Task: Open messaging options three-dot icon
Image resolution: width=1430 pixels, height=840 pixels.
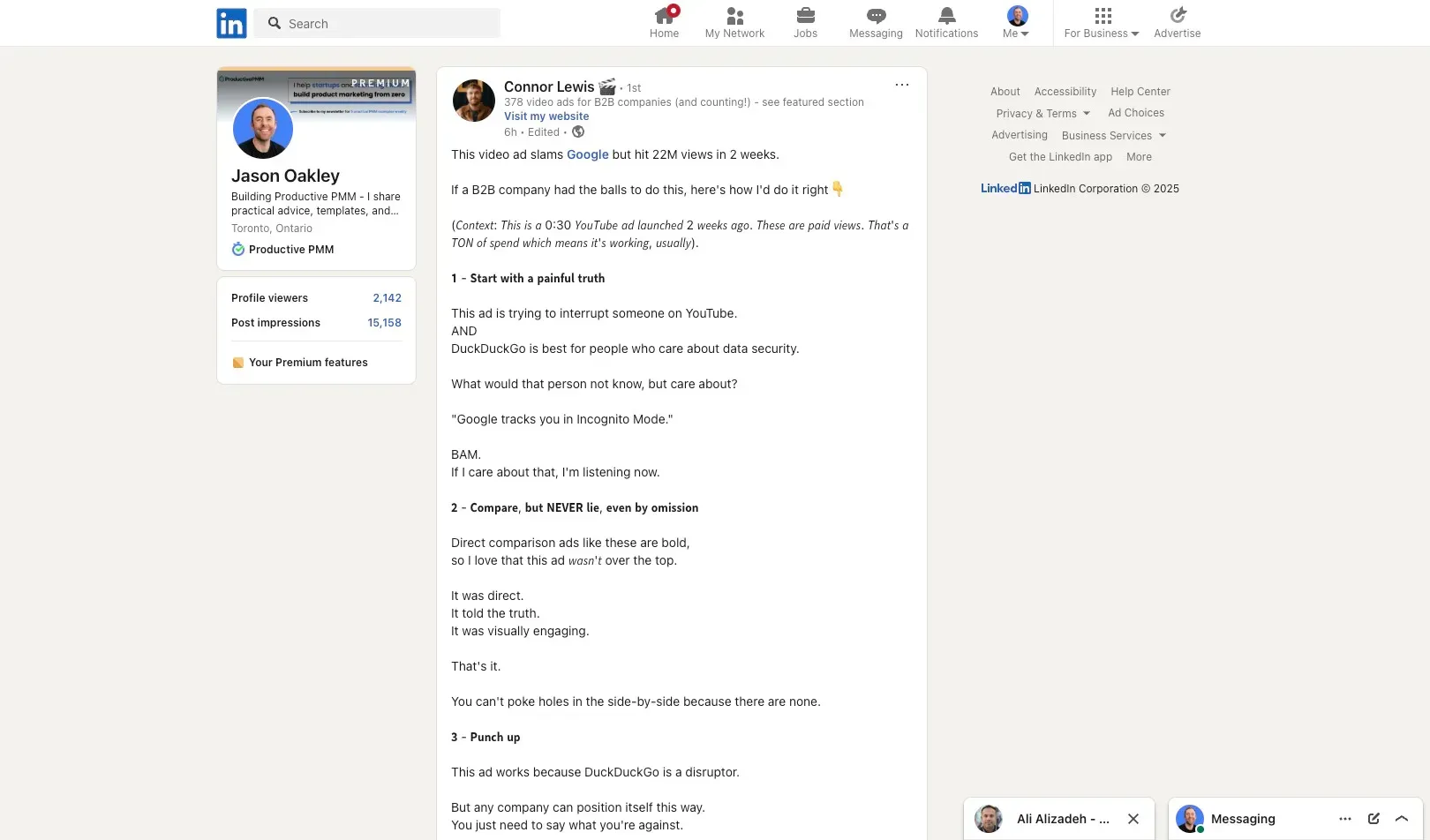Action: point(1345,819)
